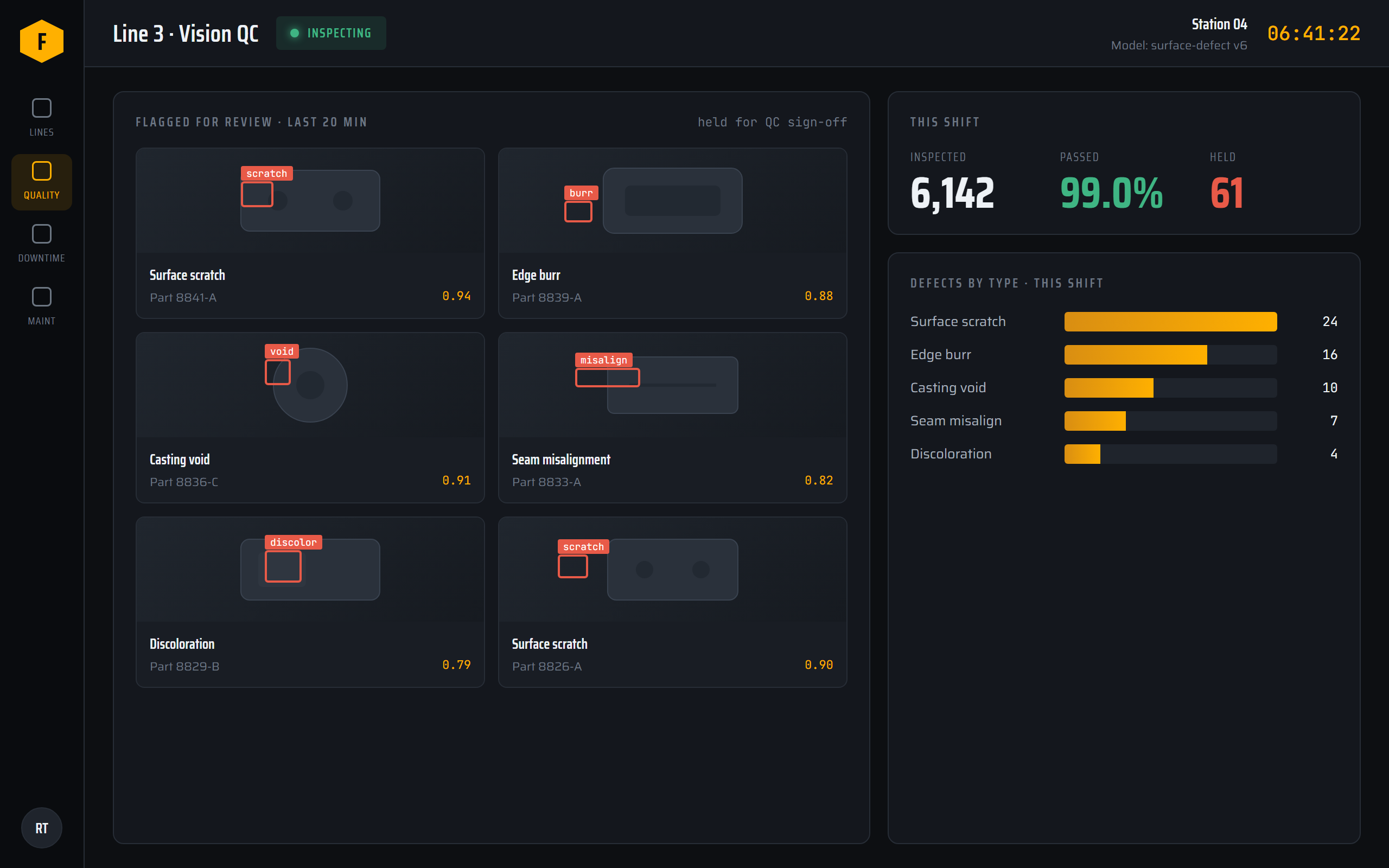Click the Held count 61

coord(1227,193)
